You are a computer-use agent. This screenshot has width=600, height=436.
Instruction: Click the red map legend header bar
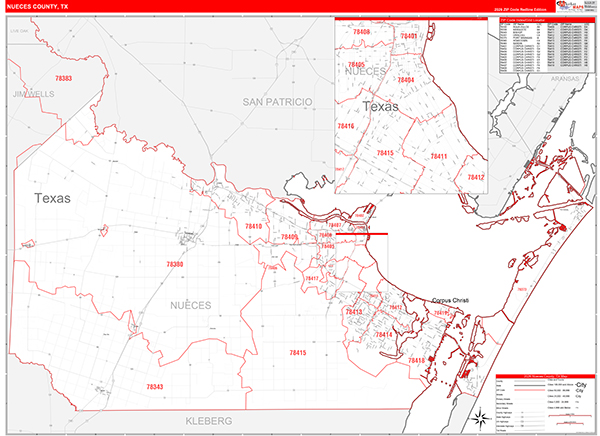pos(545,376)
